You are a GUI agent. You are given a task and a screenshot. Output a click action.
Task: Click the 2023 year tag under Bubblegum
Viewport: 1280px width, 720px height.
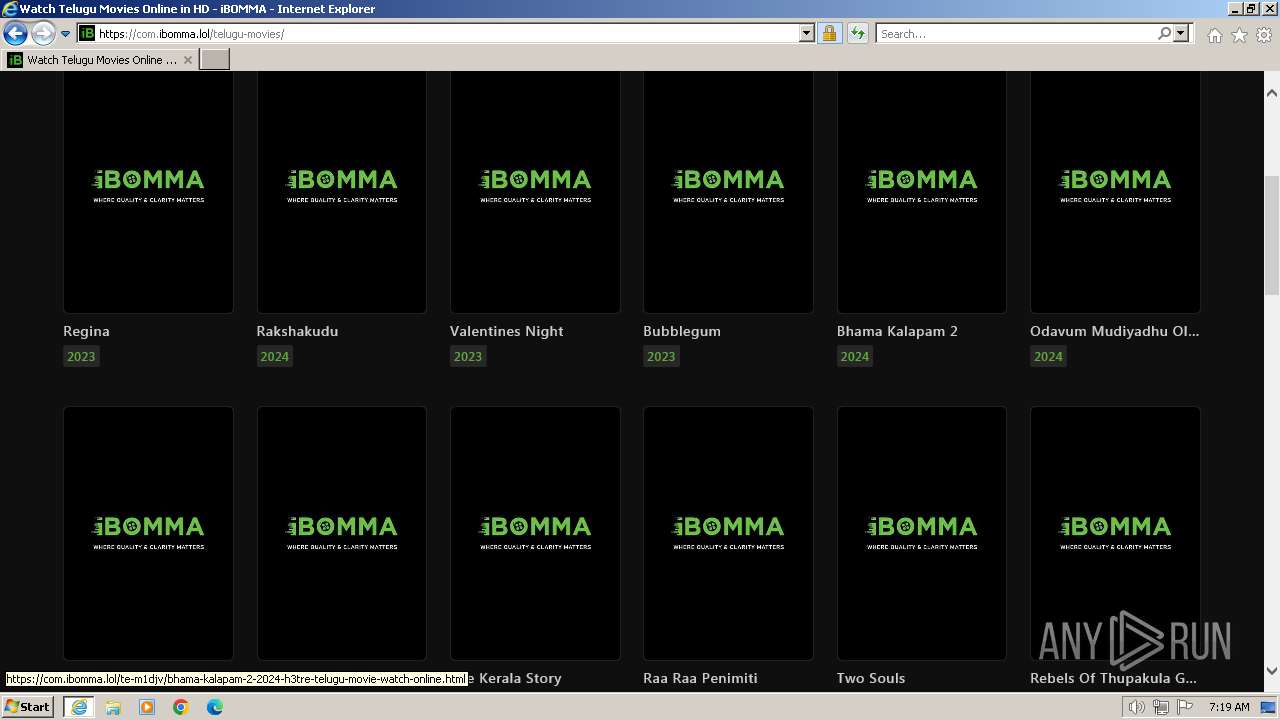coord(661,357)
